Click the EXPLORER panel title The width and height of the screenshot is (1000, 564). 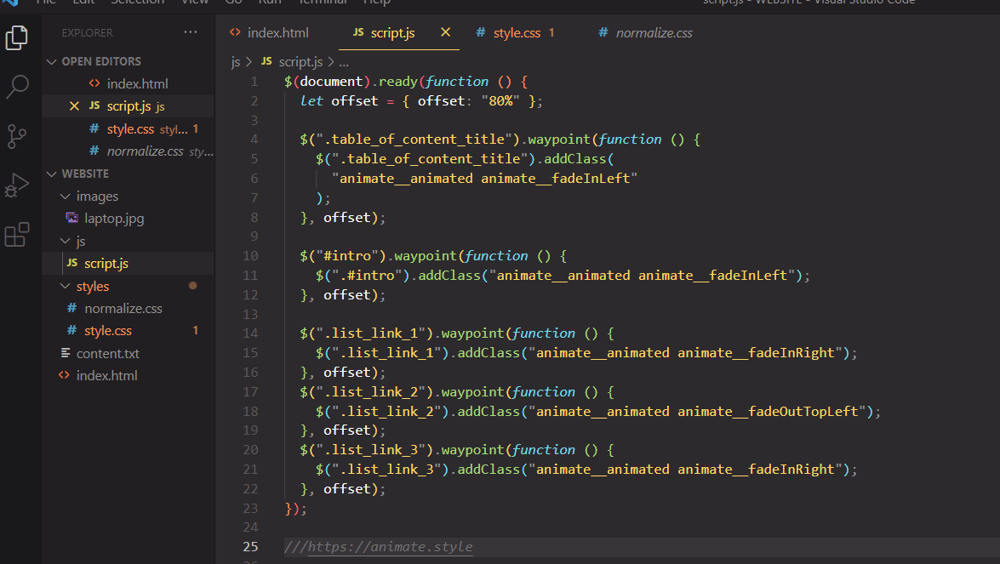click(87, 33)
